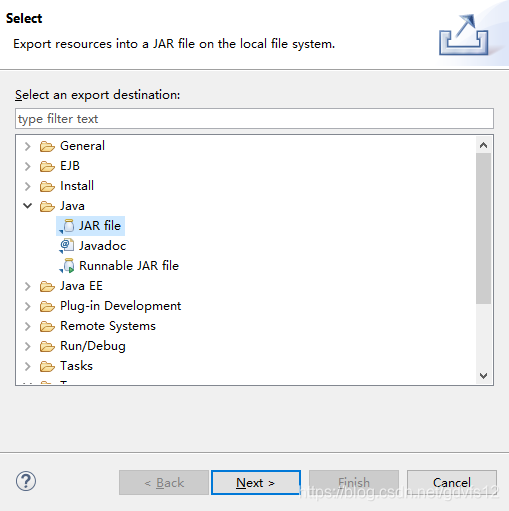Expand the EJB category
The image size is (509, 511).
pyautogui.click(x=28, y=166)
